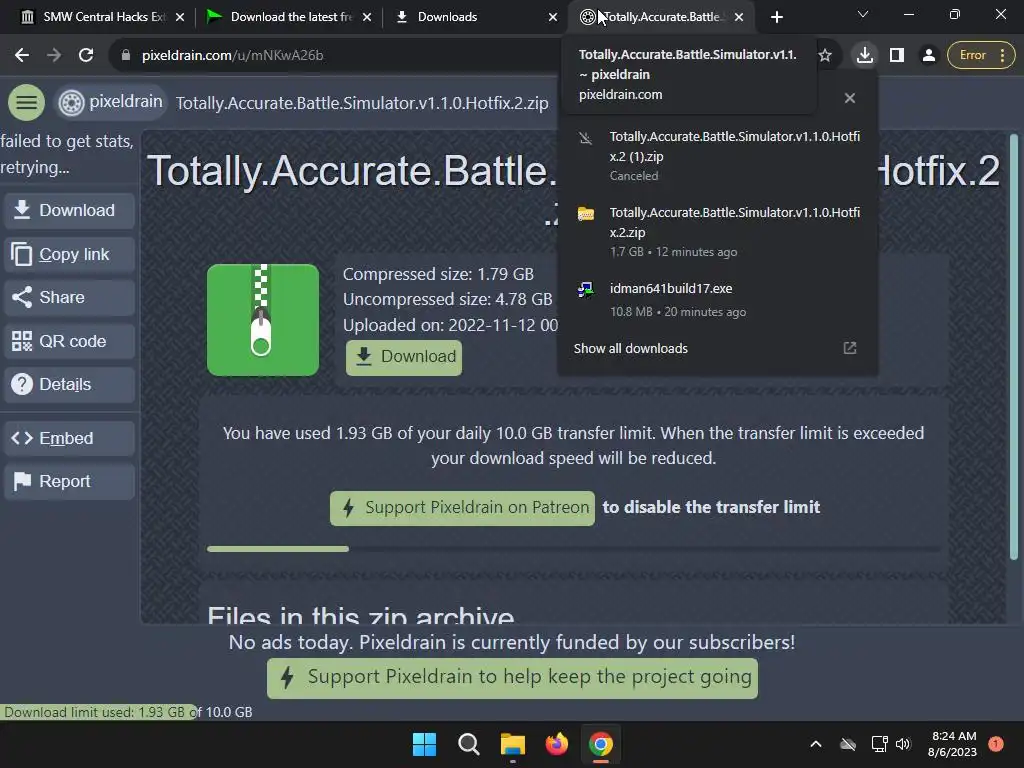The width and height of the screenshot is (1024, 768).
Task: Click Download limit used status bar
Action: tap(127, 712)
